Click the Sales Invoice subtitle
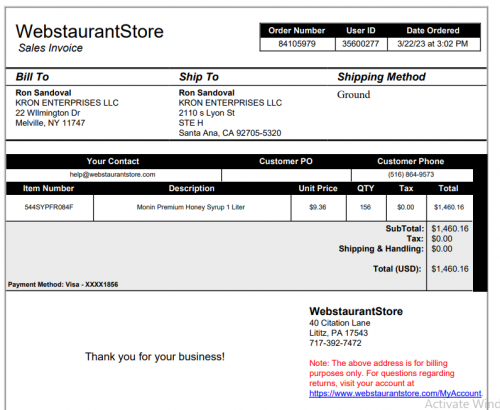This screenshot has height=410, width=500. click(50, 48)
